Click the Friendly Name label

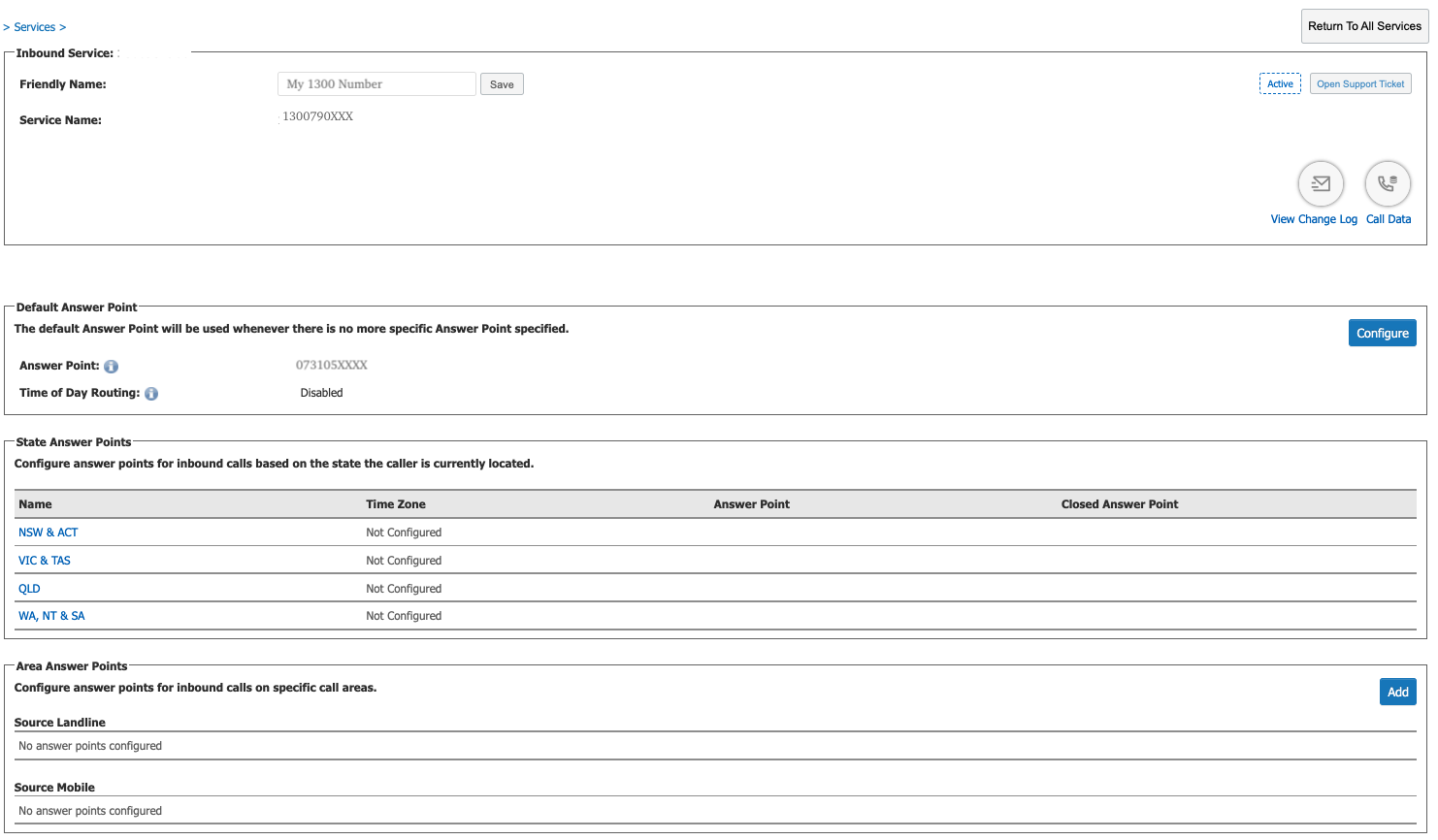click(x=63, y=84)
